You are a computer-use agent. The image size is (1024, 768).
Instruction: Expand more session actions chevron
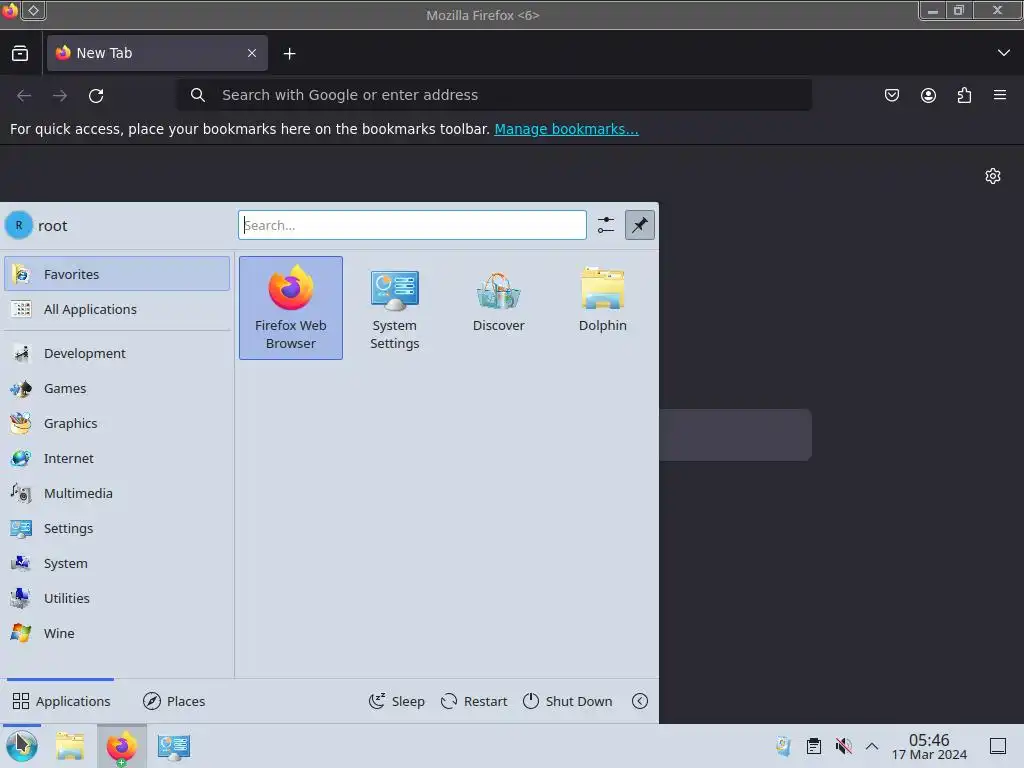pyautogui.click(x=640, y=701)
